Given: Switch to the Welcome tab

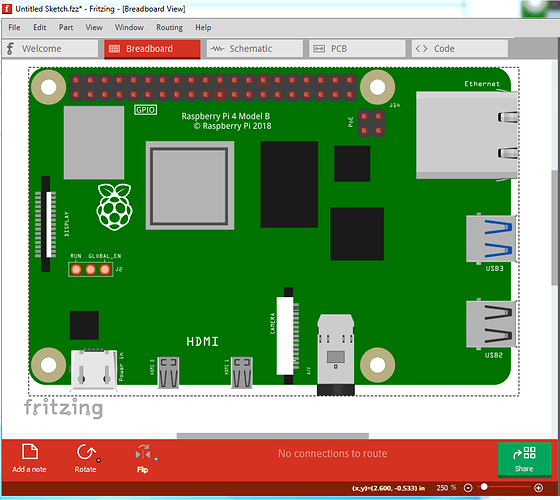Looking at the screenshot, I should (x=50, y=49).
